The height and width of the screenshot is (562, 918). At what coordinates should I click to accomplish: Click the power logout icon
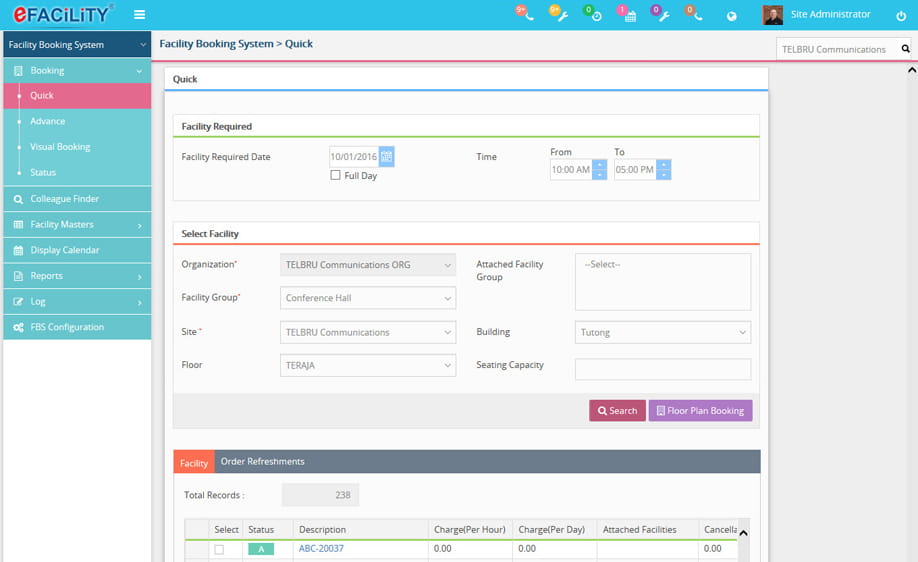901,16
